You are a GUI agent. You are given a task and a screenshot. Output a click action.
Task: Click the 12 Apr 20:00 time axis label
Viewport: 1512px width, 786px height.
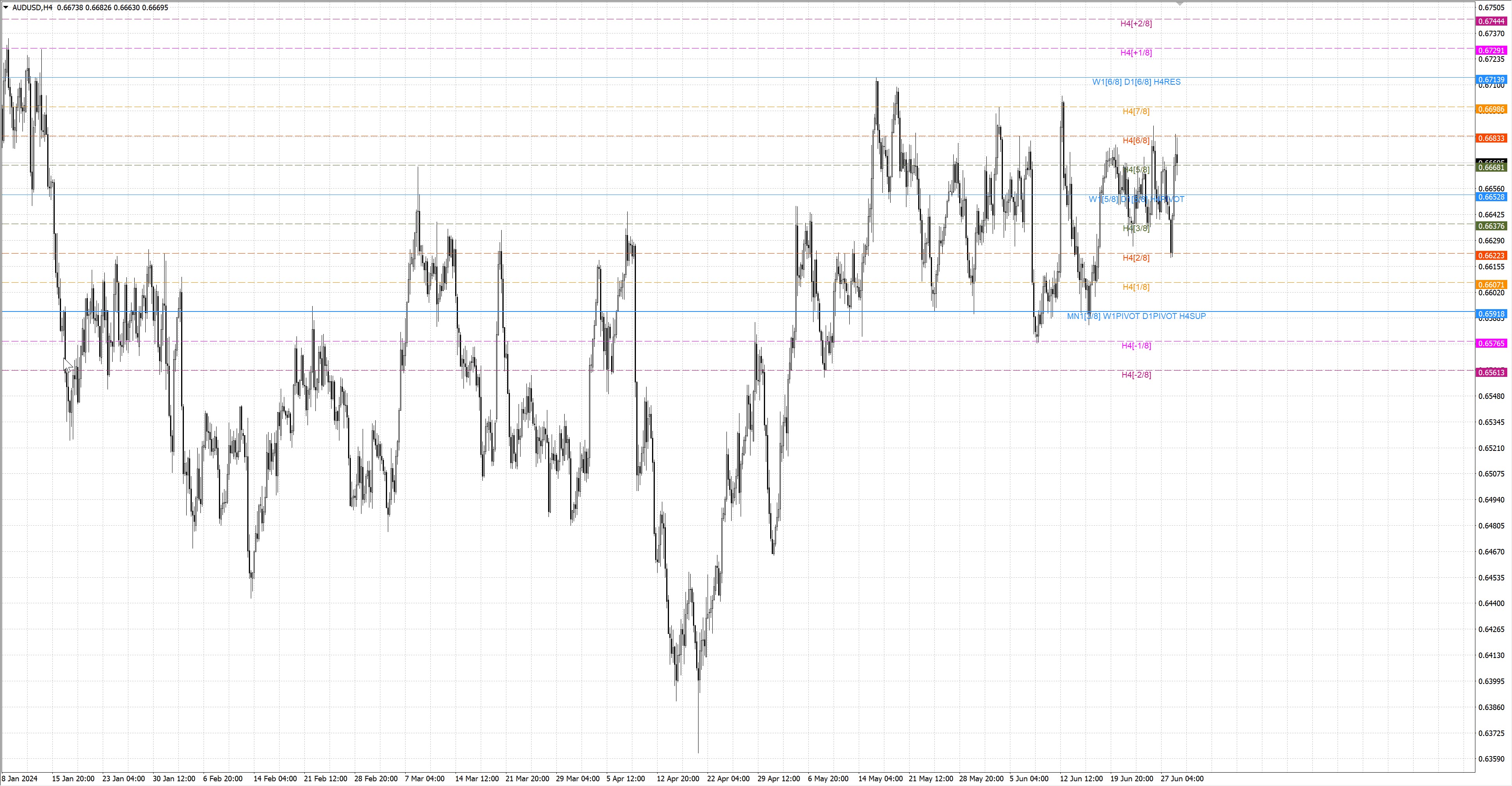(677, 779)
